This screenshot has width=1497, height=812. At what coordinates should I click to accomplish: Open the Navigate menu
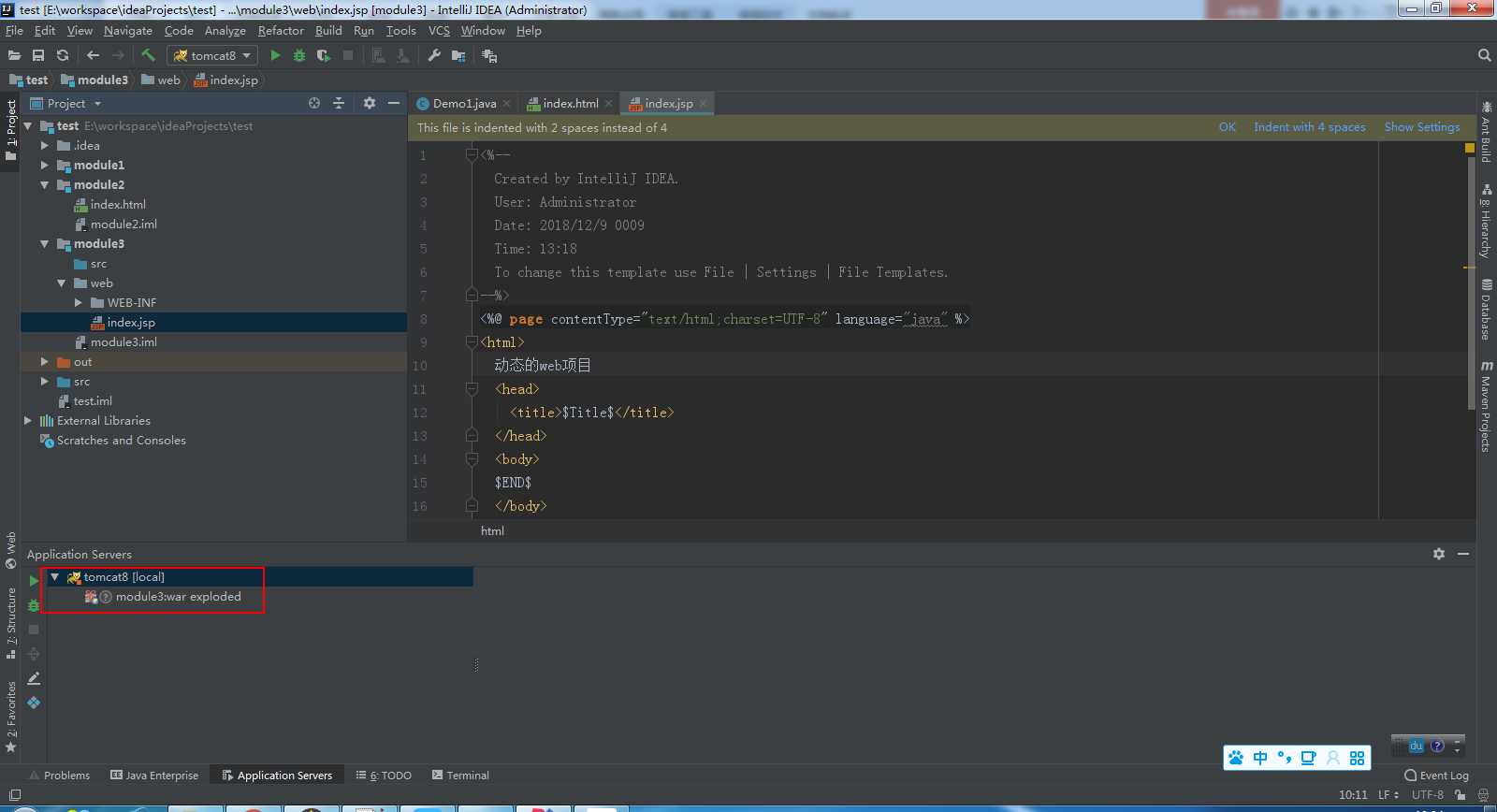coord(128,30)
